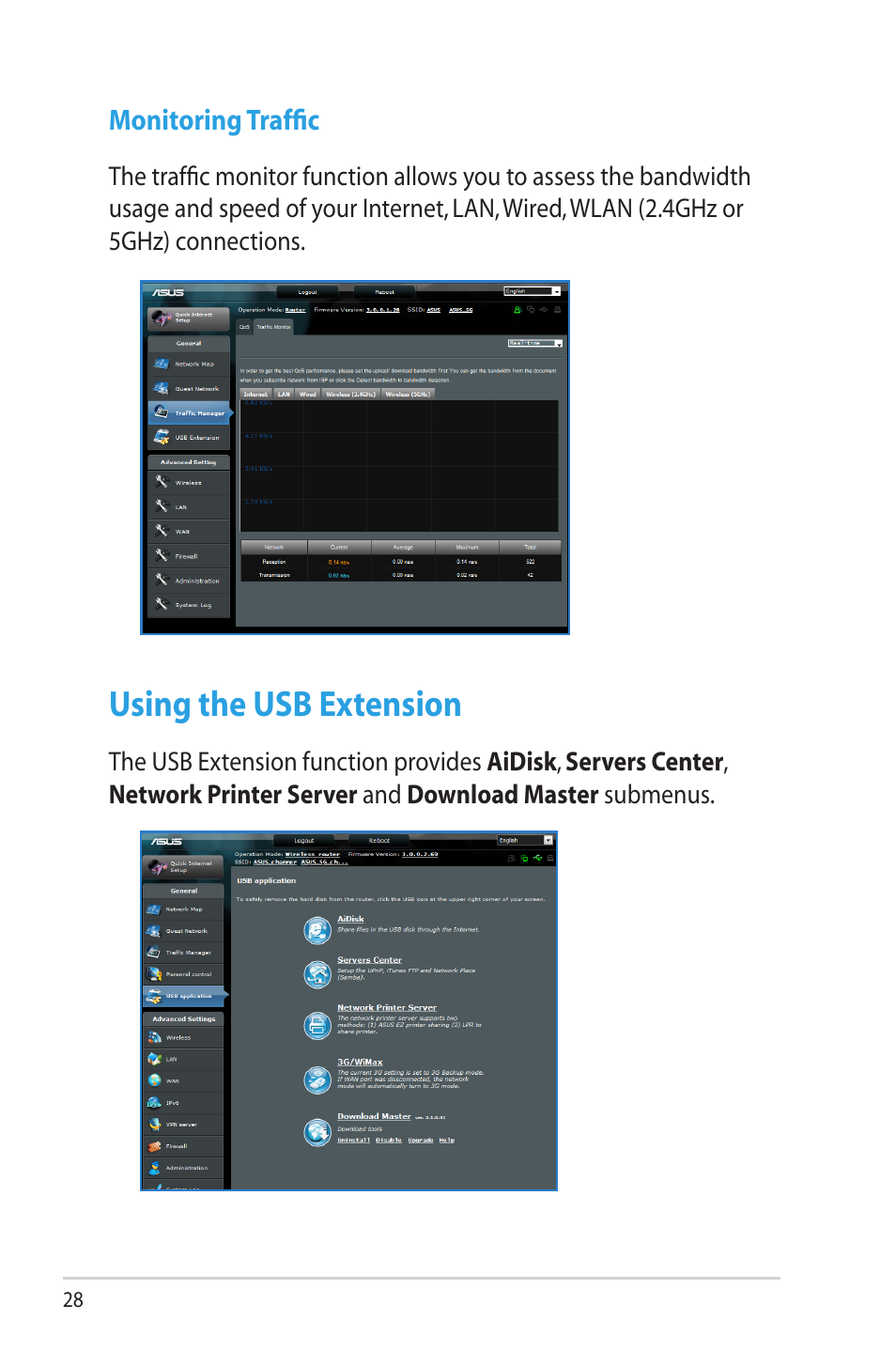Screen dimensions: 896x1351
Task: Open Wireless menu in Traffic Monitor screenshot
Action: point(188,482)
